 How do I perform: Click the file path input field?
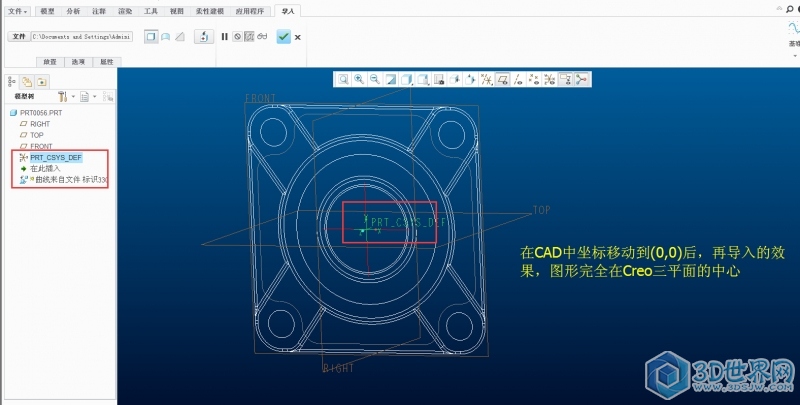point(83,36)
